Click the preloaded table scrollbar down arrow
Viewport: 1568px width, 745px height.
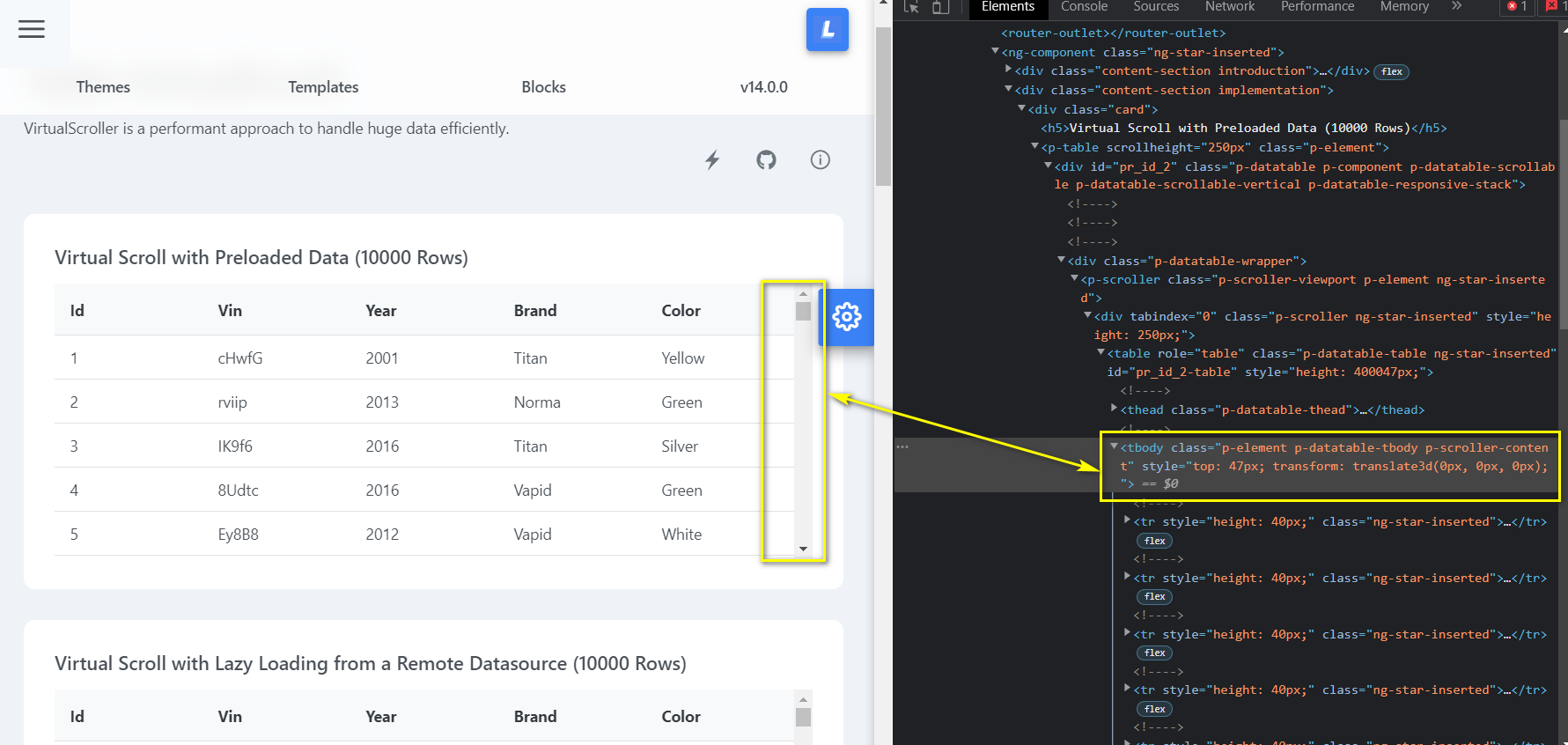point(803,549)
